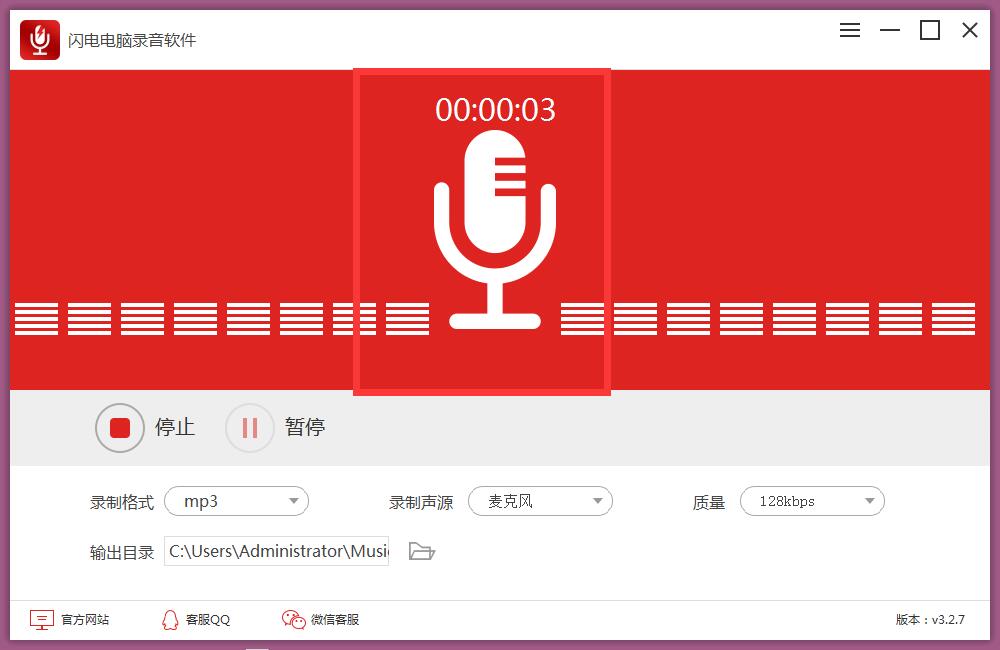Open the 录制声源 dropdown showing 麦克风

[540, 501]
